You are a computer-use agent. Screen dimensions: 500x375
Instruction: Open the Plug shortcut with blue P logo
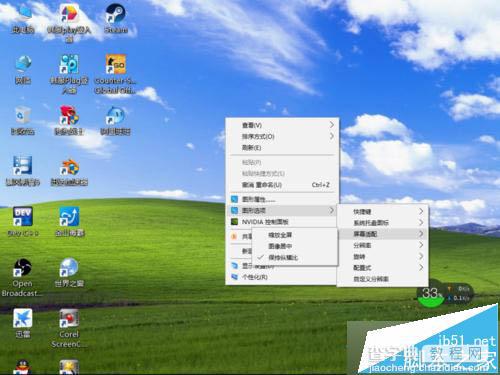(x=69, y=74)
